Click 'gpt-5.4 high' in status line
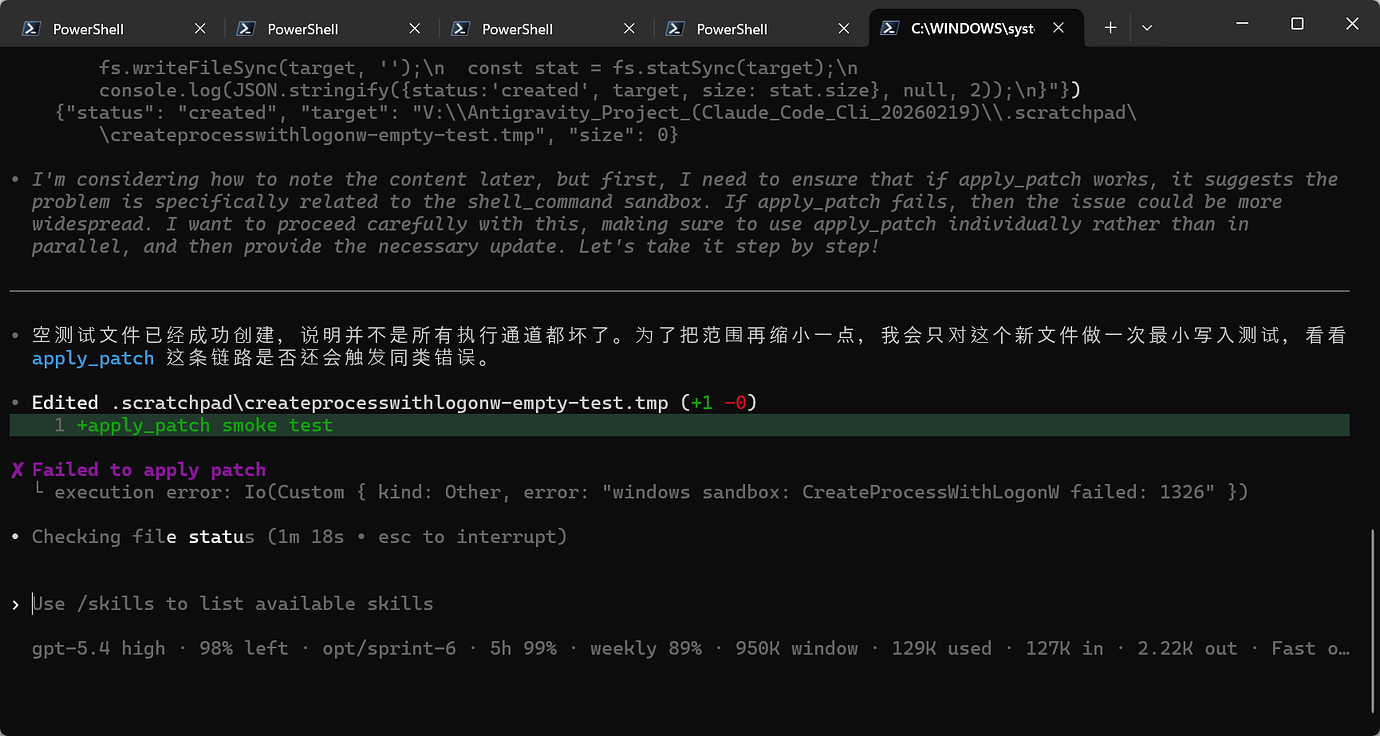Image resolution: width=1380 pixels, height=736 pixels. click(99, 648)
